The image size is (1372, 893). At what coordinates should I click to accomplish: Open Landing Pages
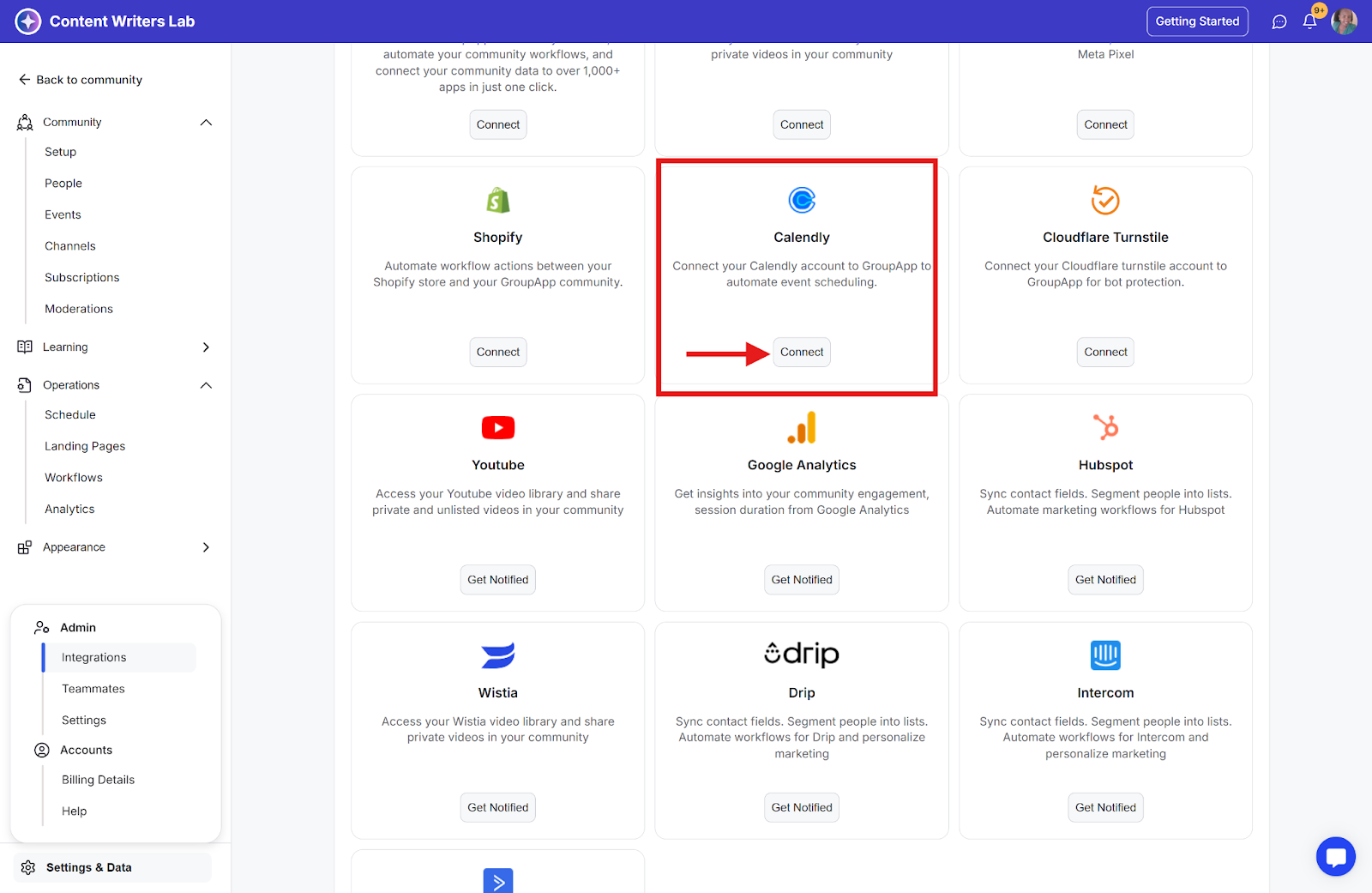[85, 446]
